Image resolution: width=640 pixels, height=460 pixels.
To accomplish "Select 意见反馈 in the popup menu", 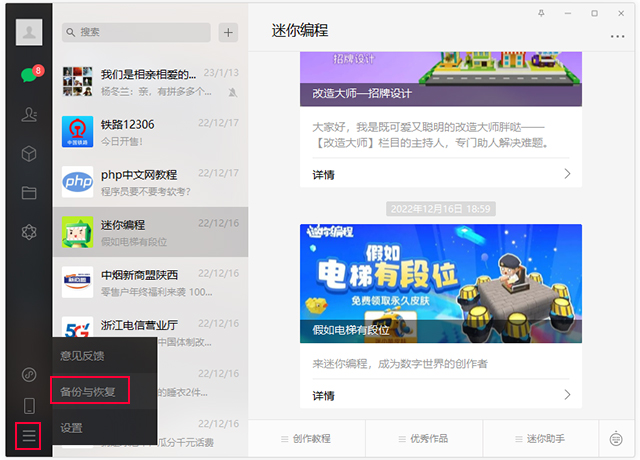I will [x=104, y=356].
